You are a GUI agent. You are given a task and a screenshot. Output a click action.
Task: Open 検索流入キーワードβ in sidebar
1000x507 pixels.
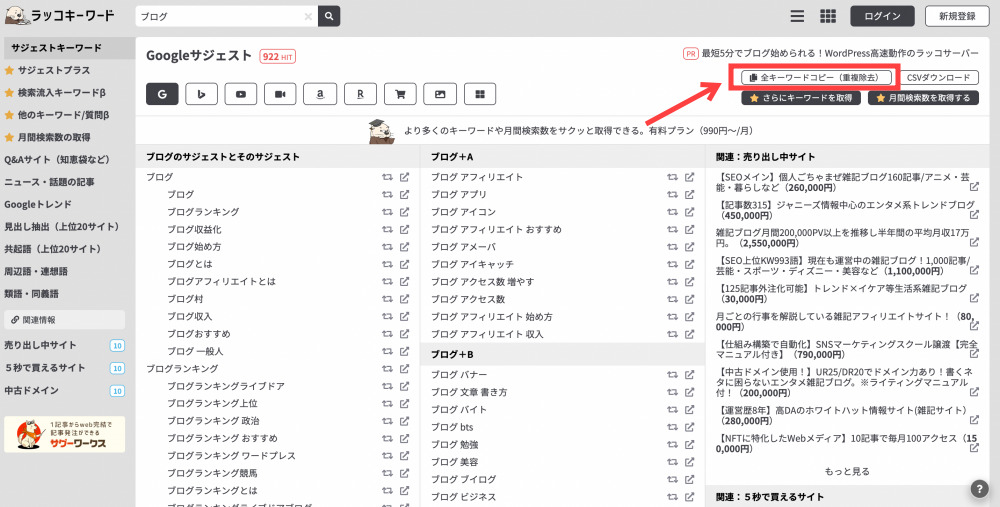pos(61,92)
